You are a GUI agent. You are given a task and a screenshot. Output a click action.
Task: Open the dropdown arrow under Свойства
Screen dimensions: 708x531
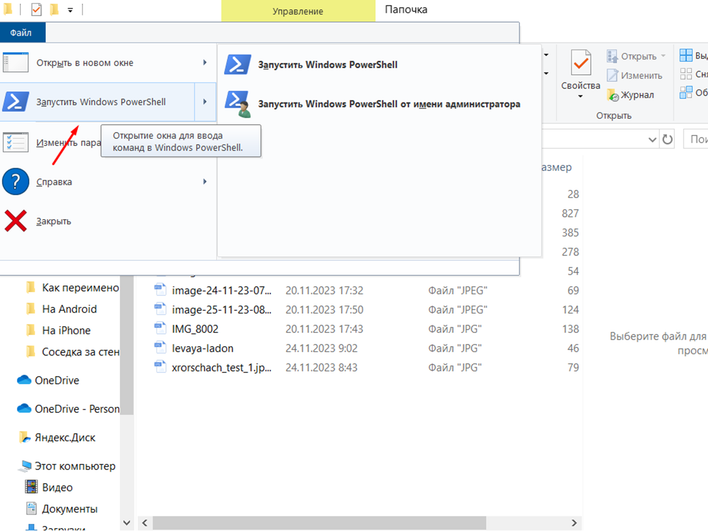click(581, 96)
